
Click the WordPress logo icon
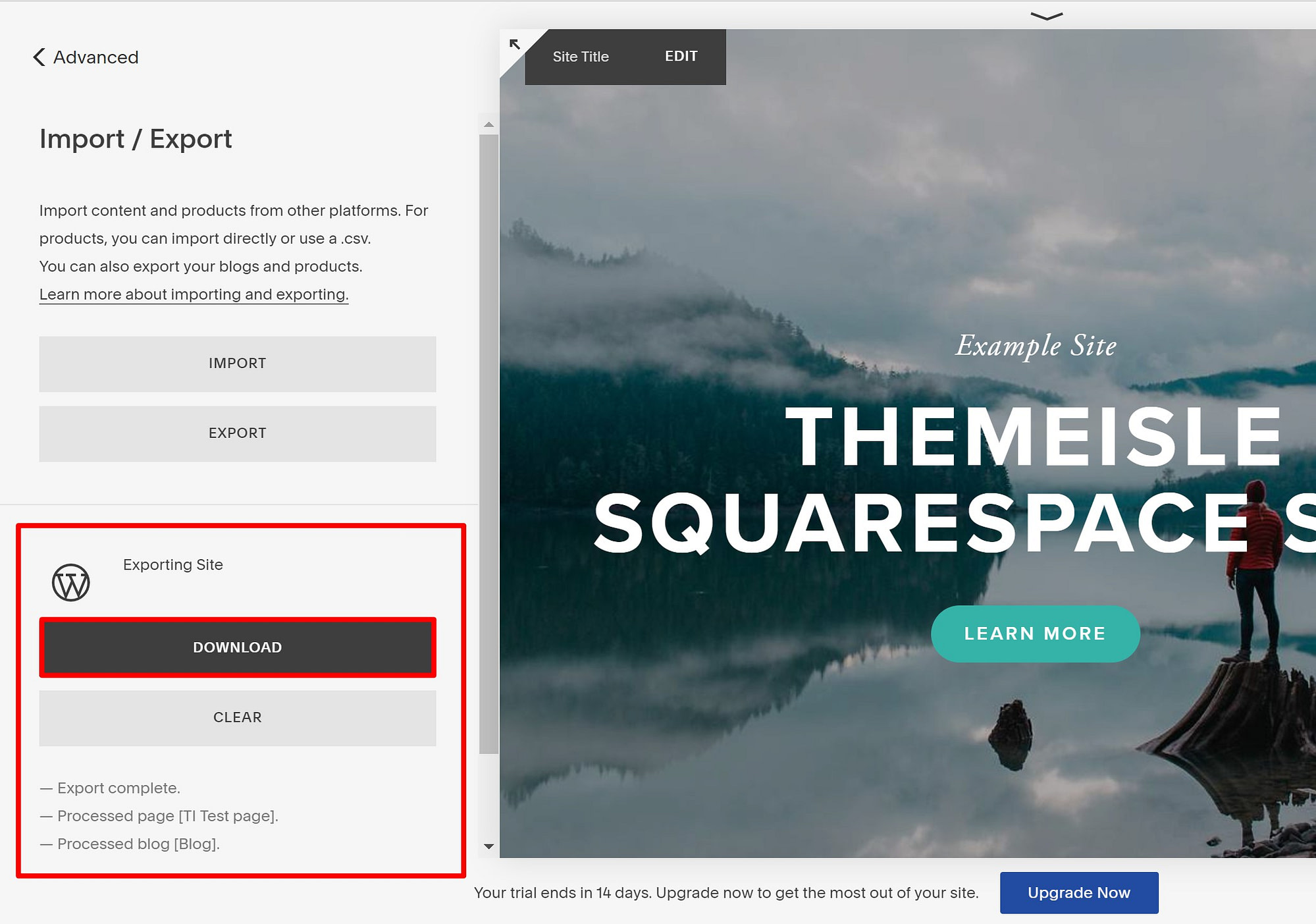coord(72,582)
